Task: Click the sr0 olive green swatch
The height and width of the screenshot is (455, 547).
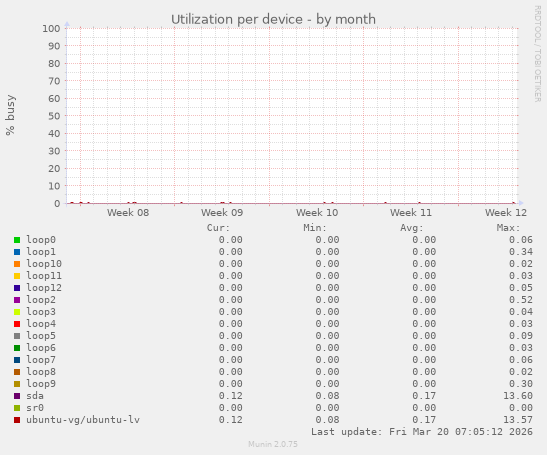Action: 17,408
